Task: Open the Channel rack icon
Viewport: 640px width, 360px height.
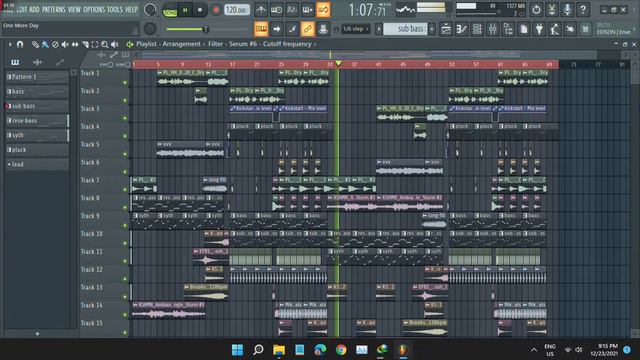Action: pos(477,29)
